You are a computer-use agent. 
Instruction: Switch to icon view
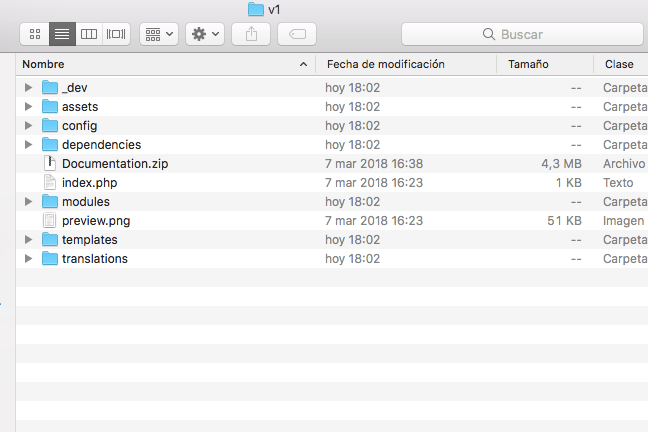35,34
